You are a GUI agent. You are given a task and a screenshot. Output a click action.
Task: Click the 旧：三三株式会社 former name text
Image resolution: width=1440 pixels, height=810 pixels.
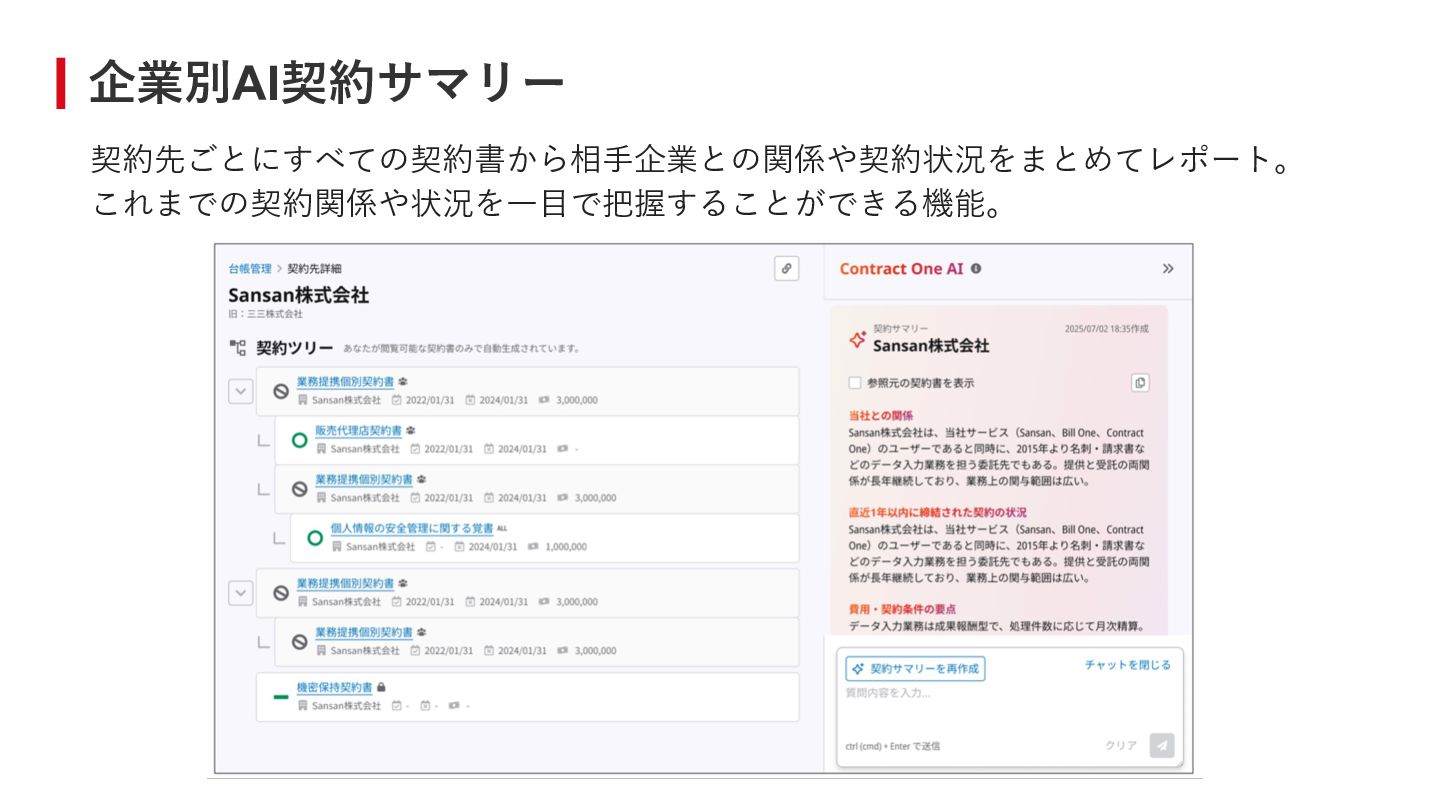pos(265,314)
